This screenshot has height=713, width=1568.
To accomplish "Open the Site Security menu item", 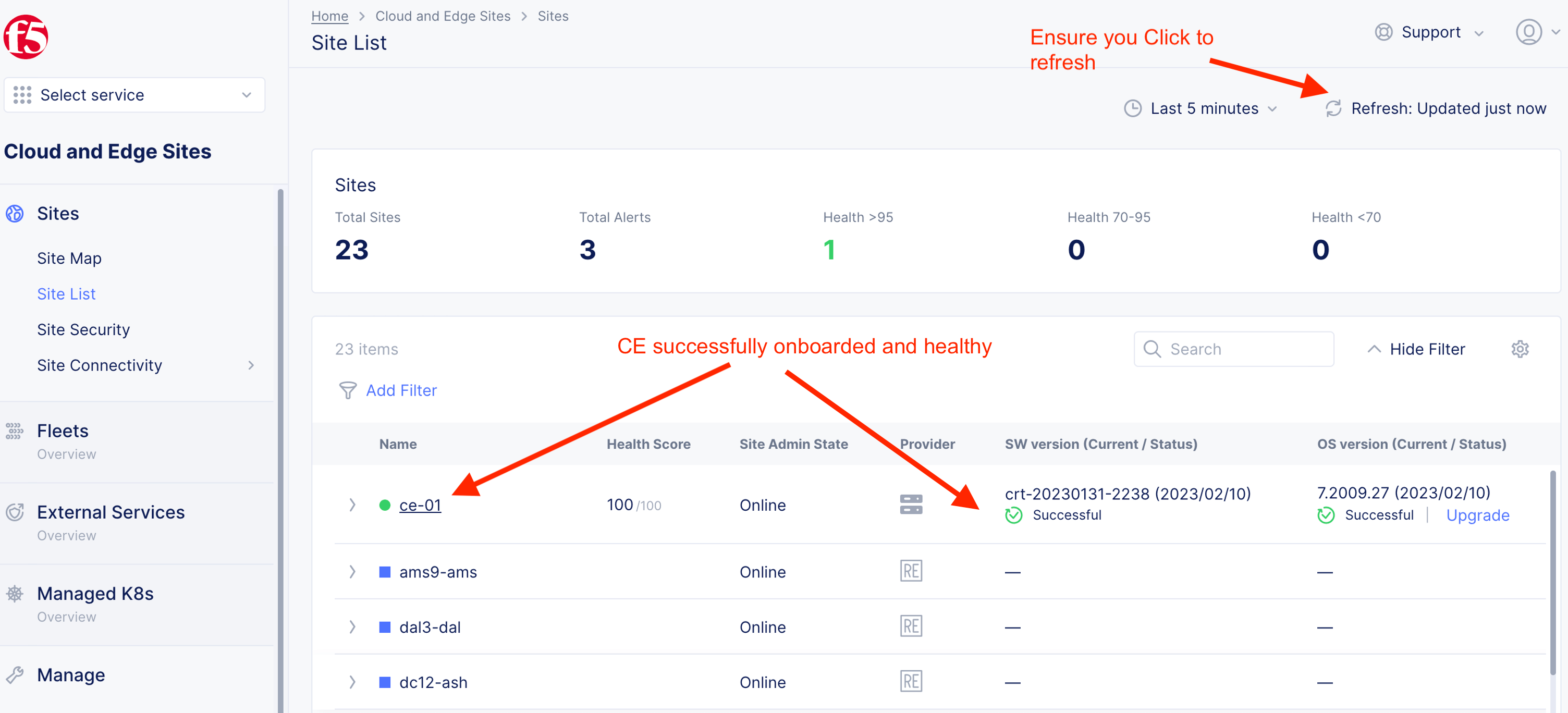I will [83, 329].
